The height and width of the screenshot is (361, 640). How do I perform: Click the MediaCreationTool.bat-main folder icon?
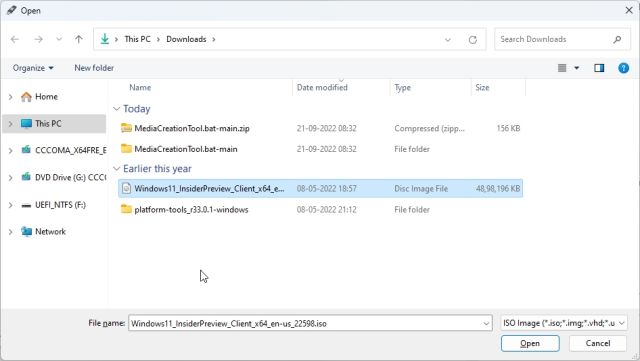(x=127, y=149)
